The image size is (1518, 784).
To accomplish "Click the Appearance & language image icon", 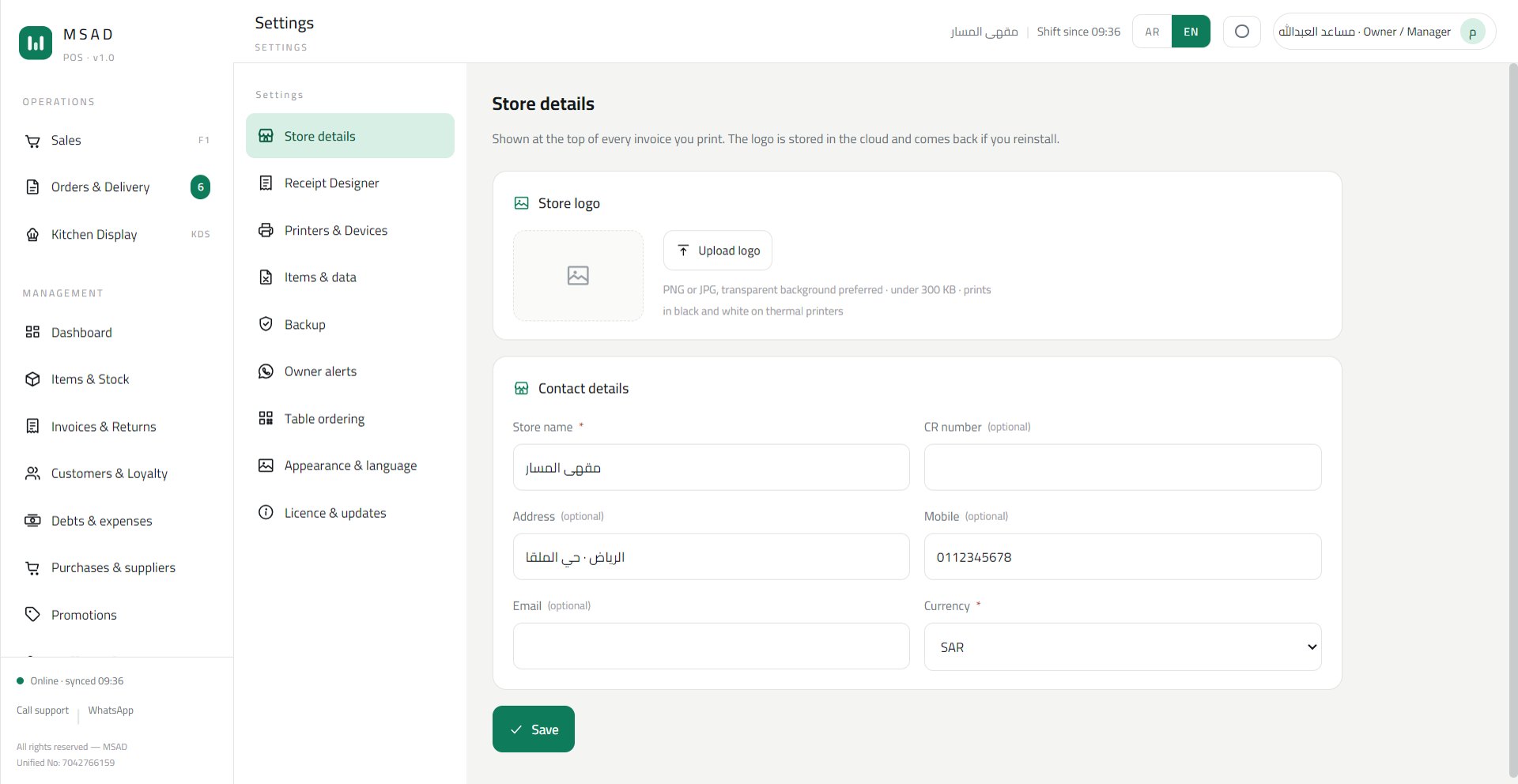I will click(266, 465).
